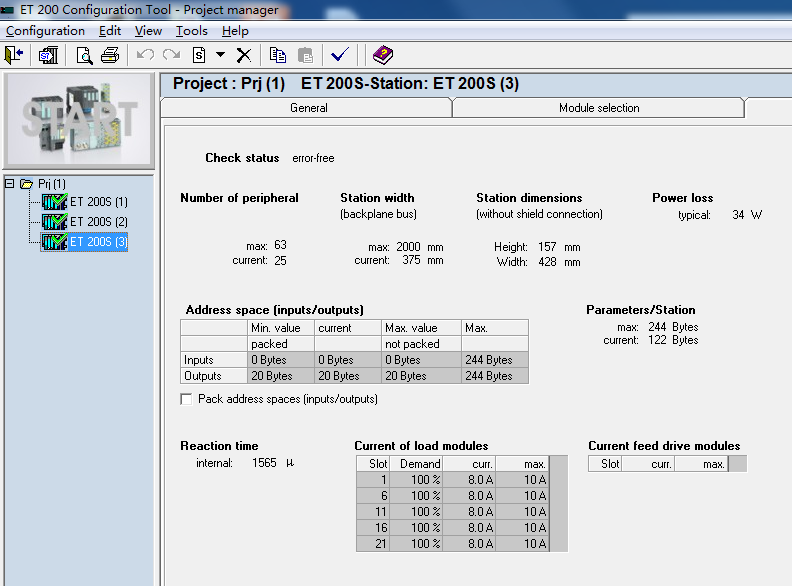Switch to the Module selection tab

(x=599, y=108)
